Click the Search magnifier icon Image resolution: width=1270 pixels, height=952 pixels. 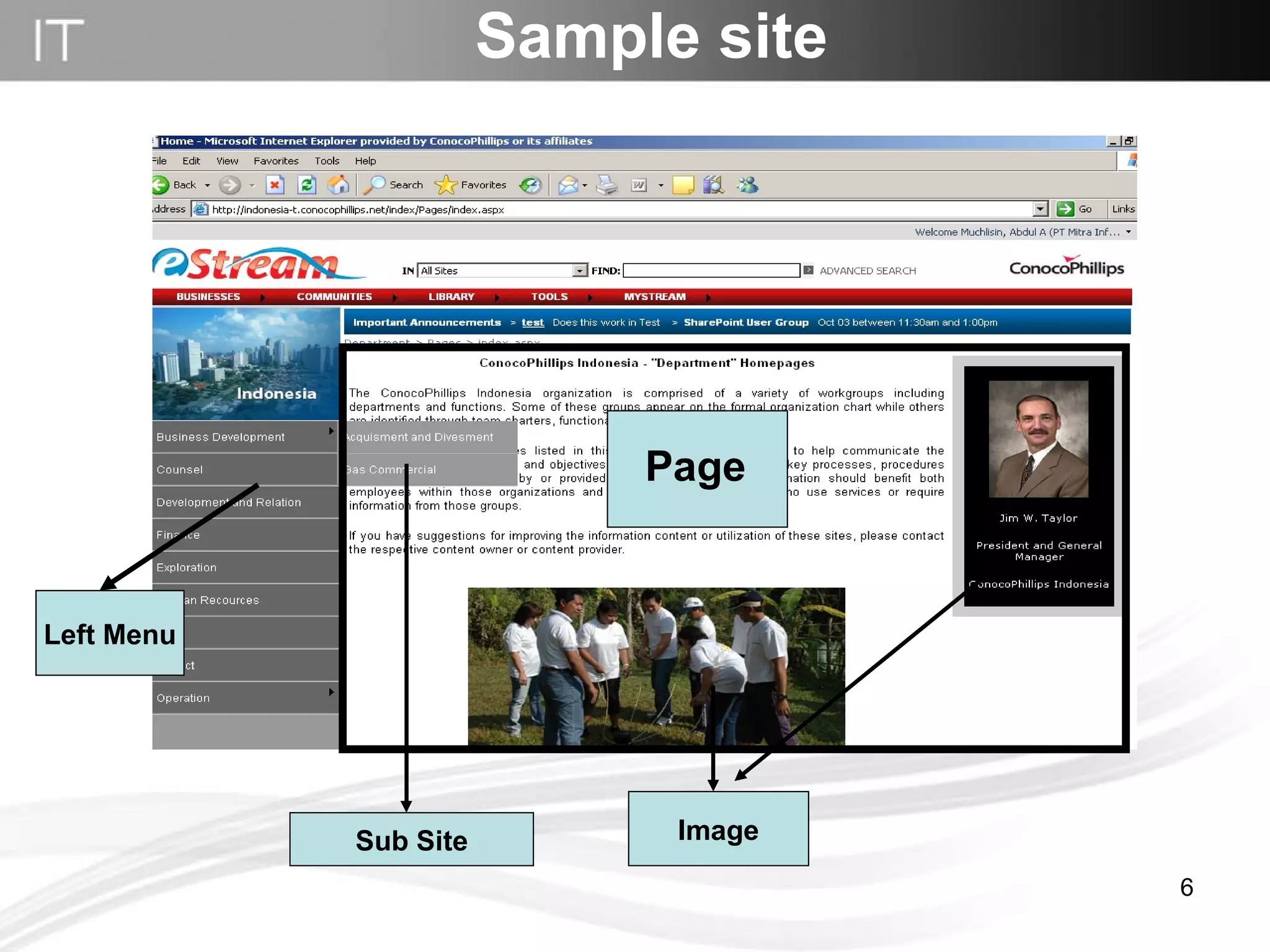tap(375, 185)
